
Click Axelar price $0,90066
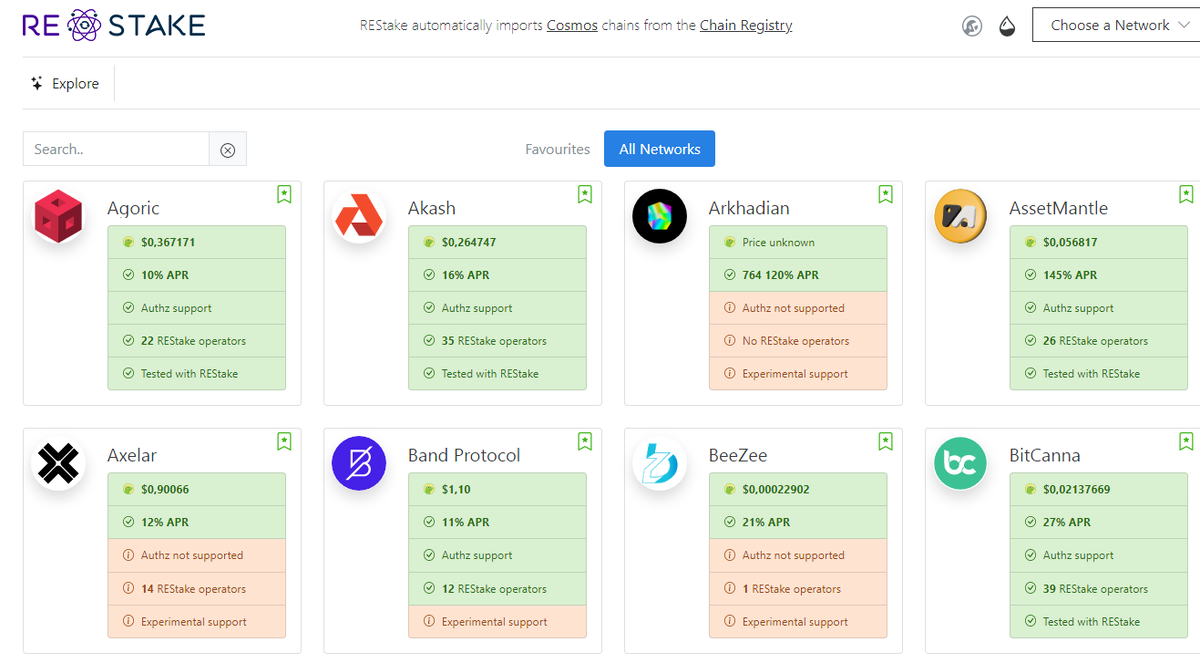[x=196, y=489]
